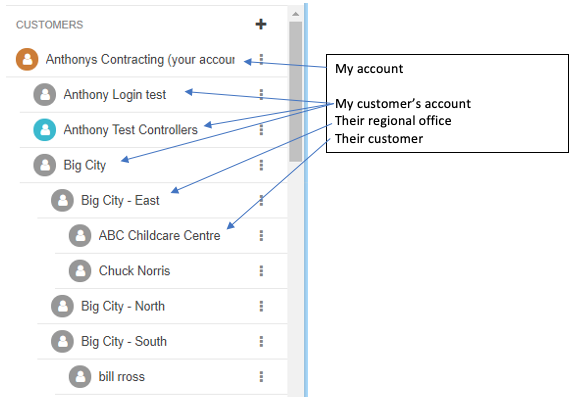574x397 pixels.
Task: Add a new customer with the plus icon
Action: [x=261, y=24]
